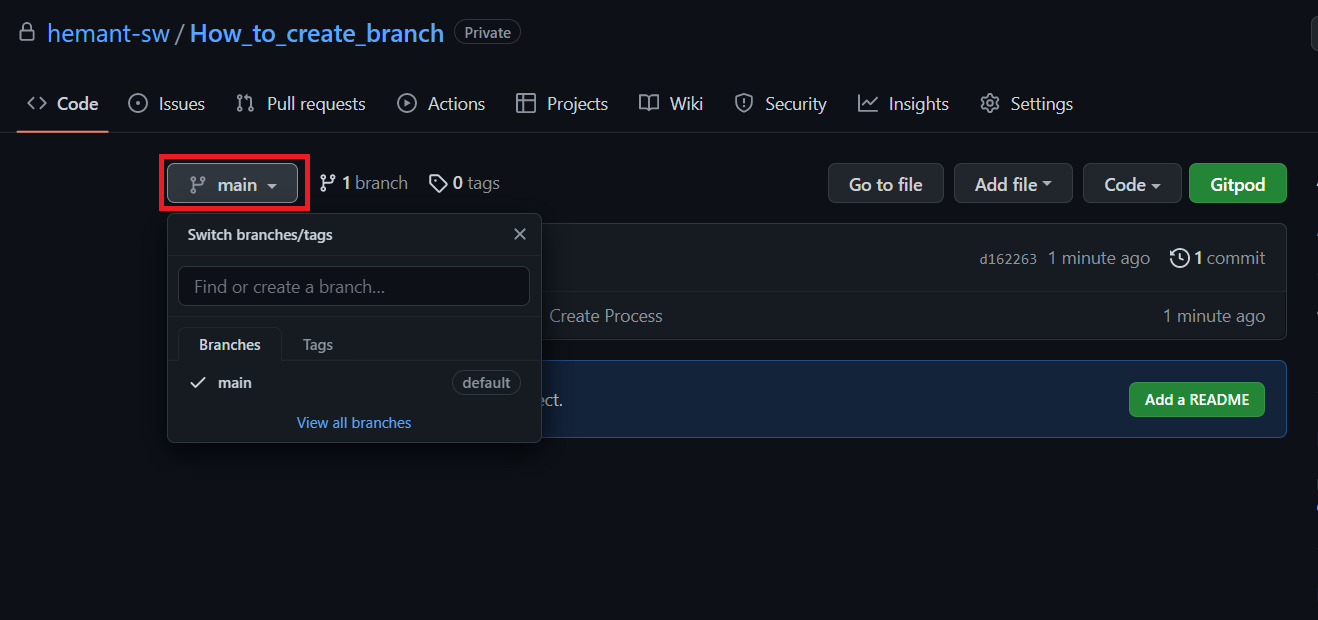Select the main branch entry

pyautogui.click(x=354, y=383)
